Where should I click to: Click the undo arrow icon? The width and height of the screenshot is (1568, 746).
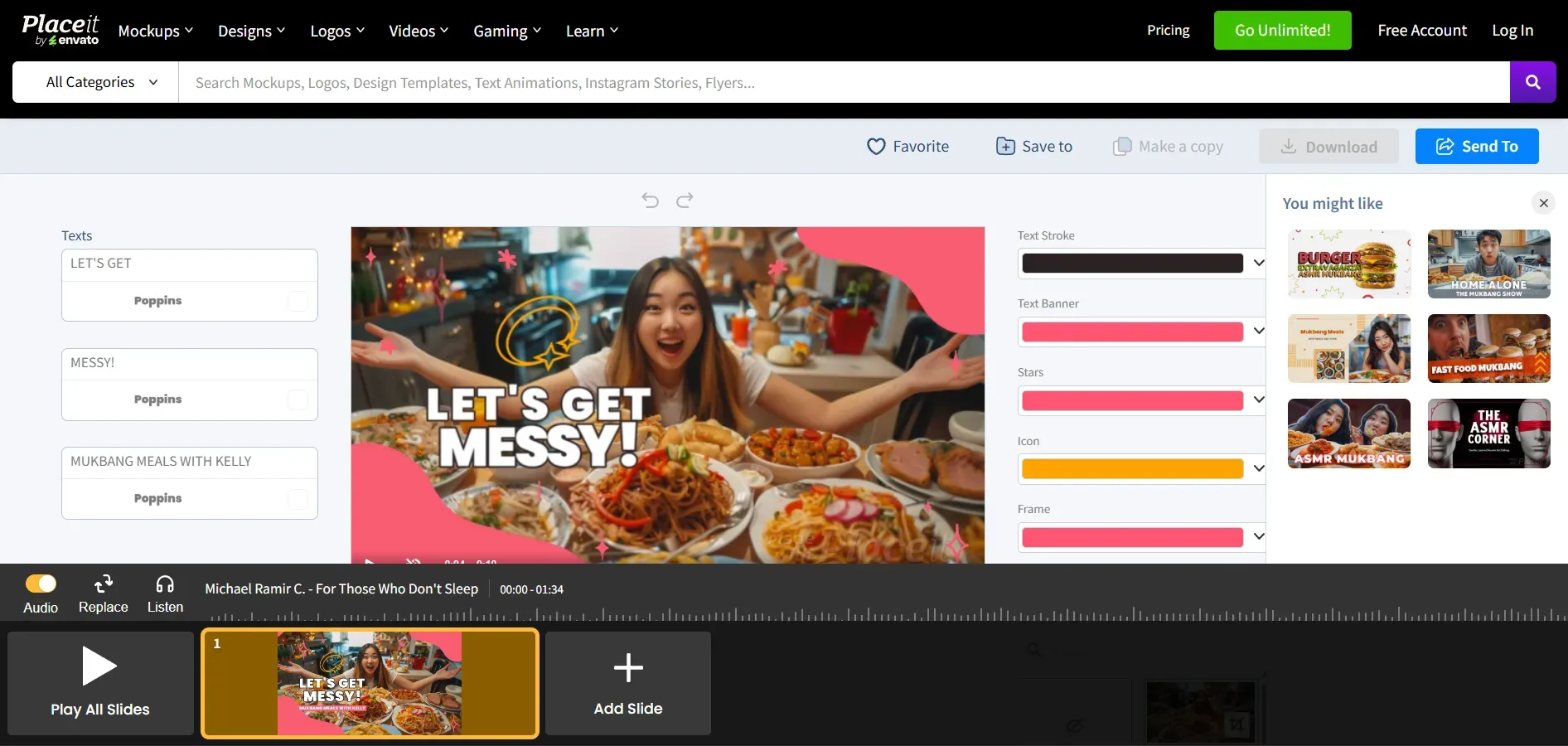click(x=651, y=201)
